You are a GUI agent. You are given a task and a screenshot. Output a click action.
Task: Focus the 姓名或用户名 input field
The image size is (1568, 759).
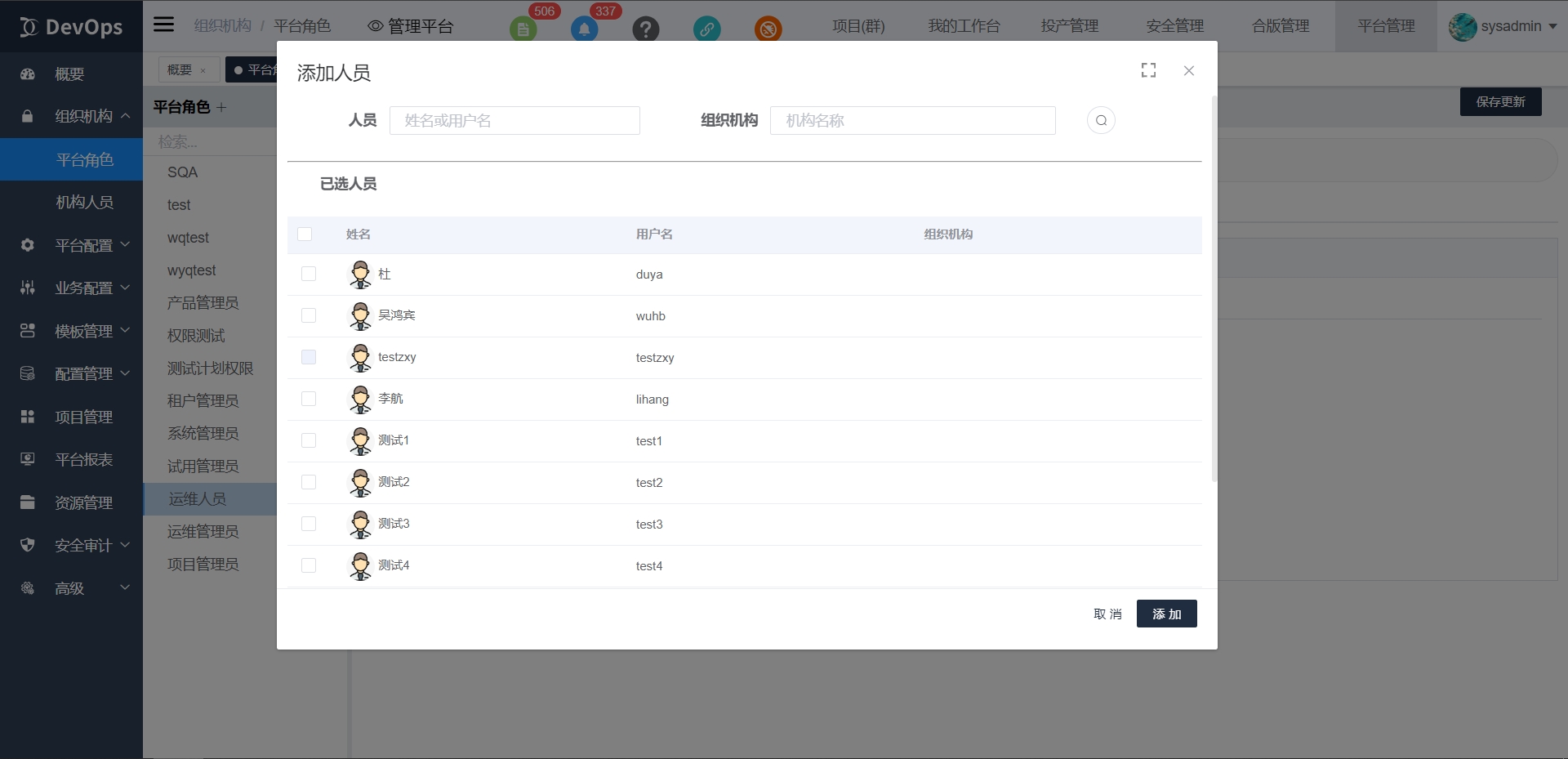(514, 121)
